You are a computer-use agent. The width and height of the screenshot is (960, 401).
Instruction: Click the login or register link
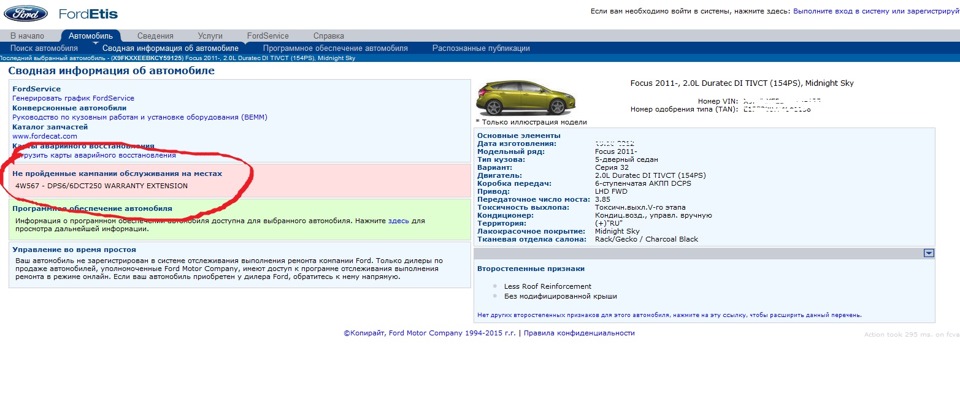[876, 12]
